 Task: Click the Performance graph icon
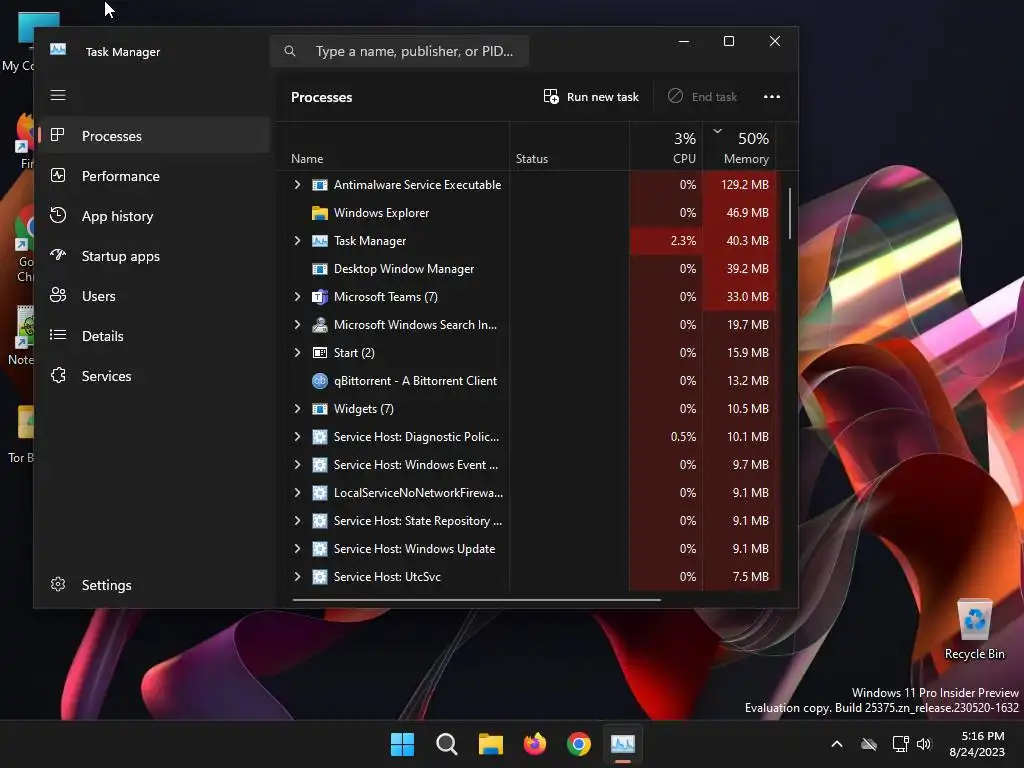click(x=58, y=175)
